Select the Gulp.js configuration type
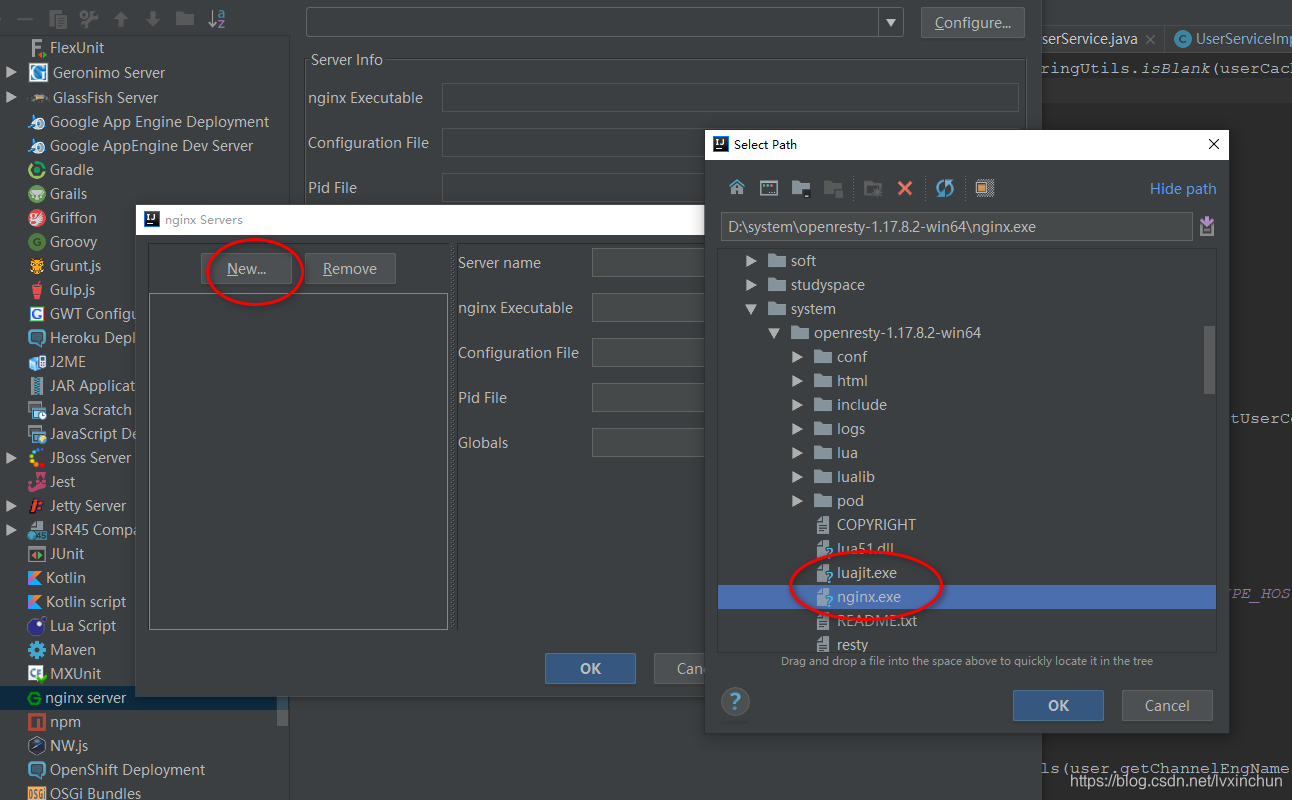 pos(61,290)
